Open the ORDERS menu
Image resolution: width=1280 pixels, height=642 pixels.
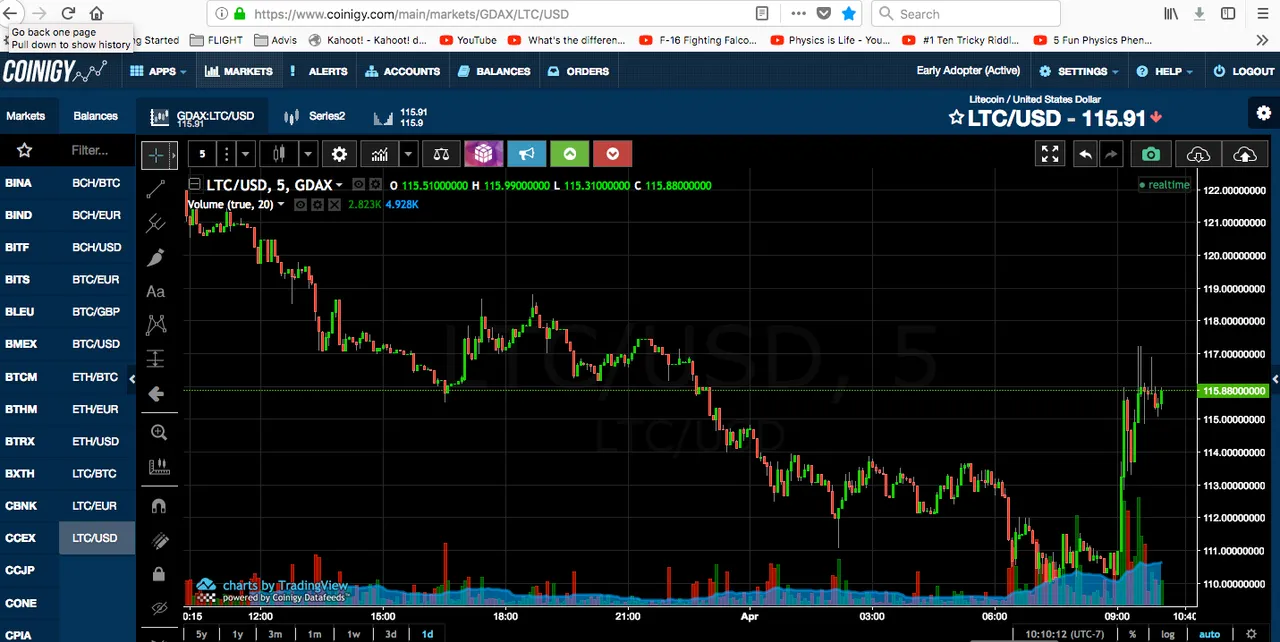tap(578, 71)
